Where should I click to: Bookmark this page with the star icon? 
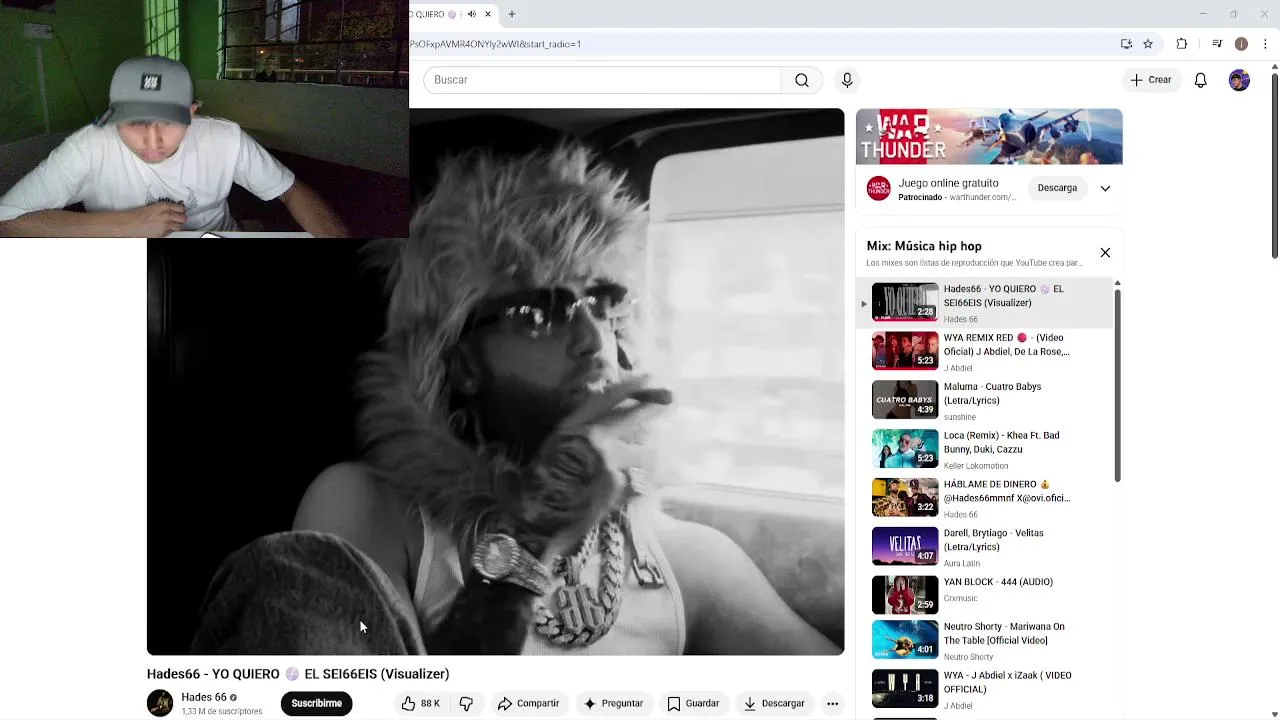[x=1148, y=44]
